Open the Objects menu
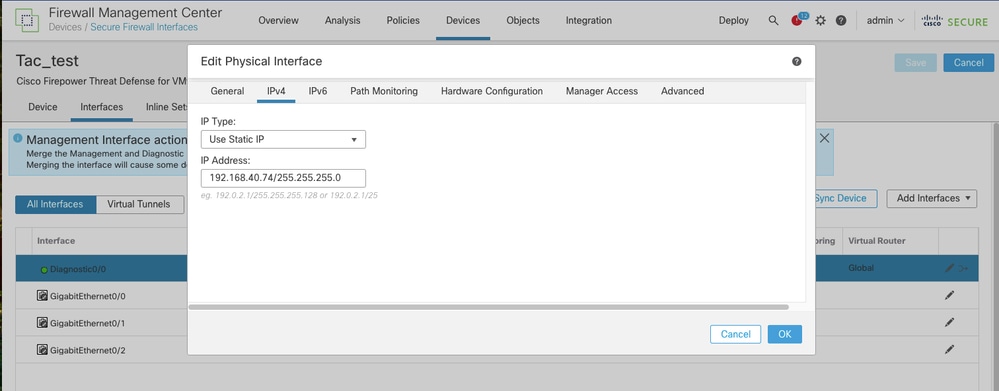This screenshot has height=391, width=999. [523, 20]
